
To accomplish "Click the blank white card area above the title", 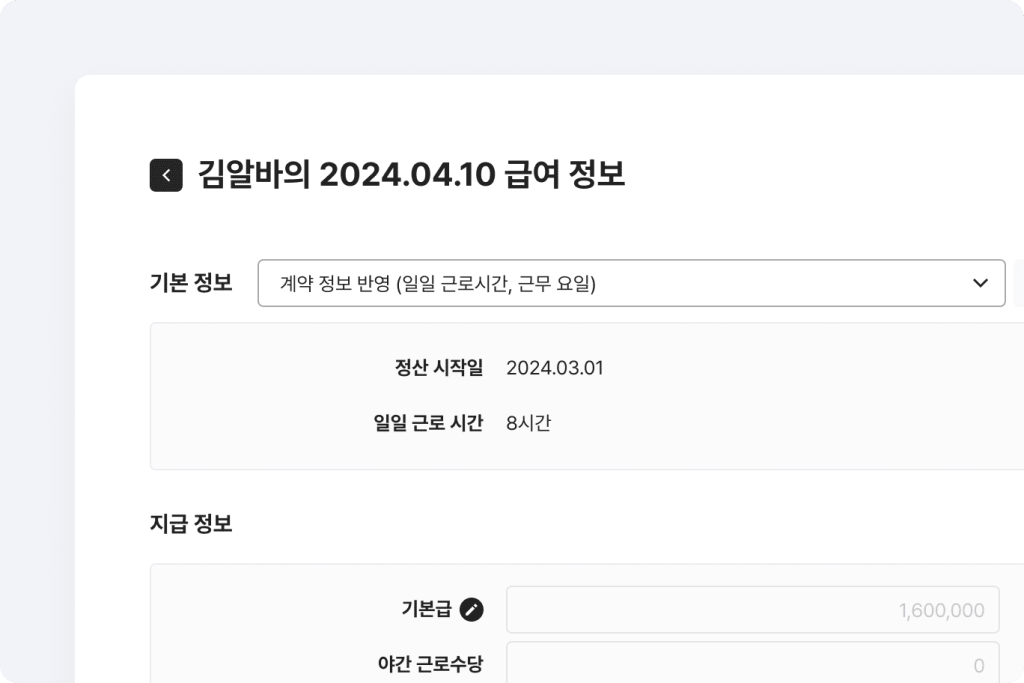I will point(500,110).
